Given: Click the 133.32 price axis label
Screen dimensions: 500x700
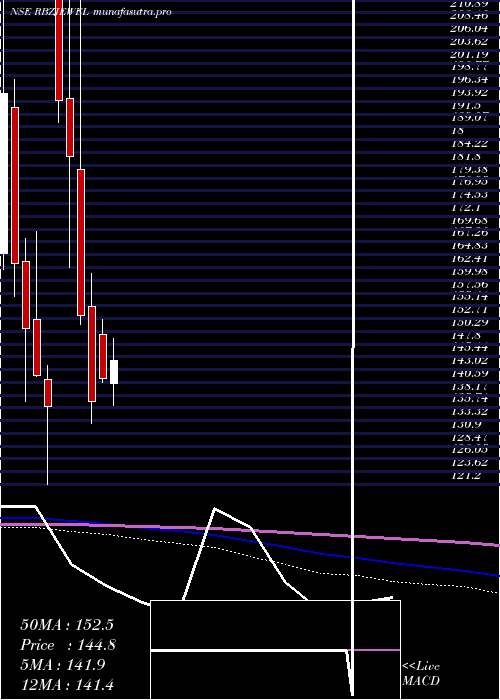Looking at the screenshot, I should point(469,412).
